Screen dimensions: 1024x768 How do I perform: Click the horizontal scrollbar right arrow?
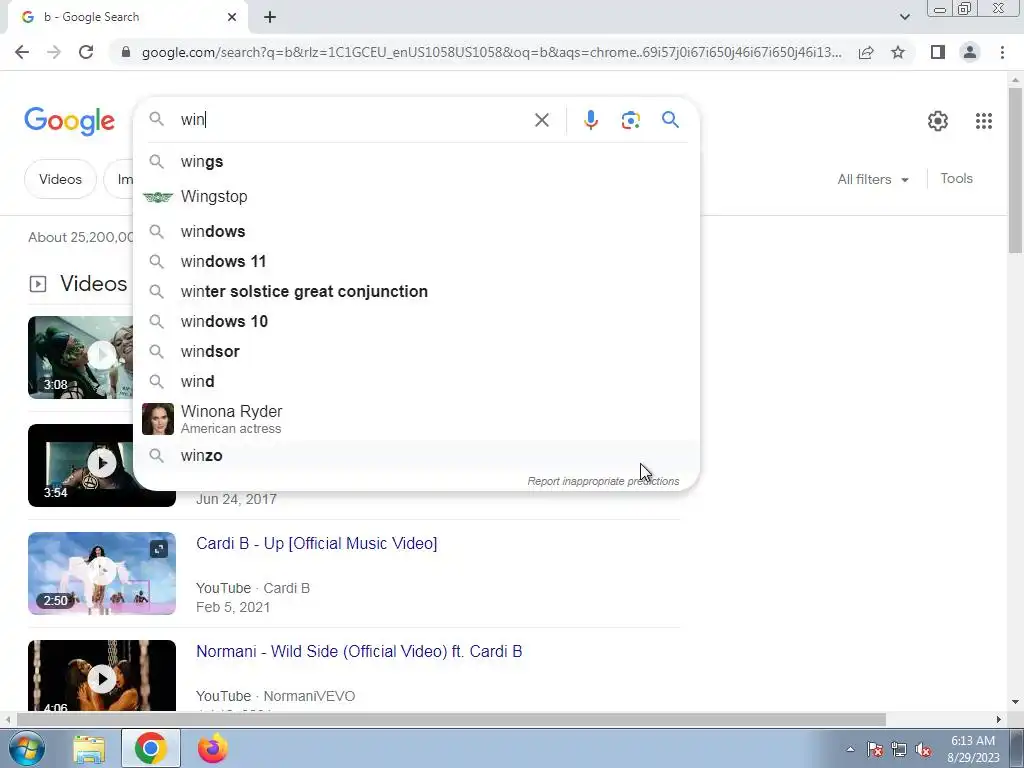[999, 719]
